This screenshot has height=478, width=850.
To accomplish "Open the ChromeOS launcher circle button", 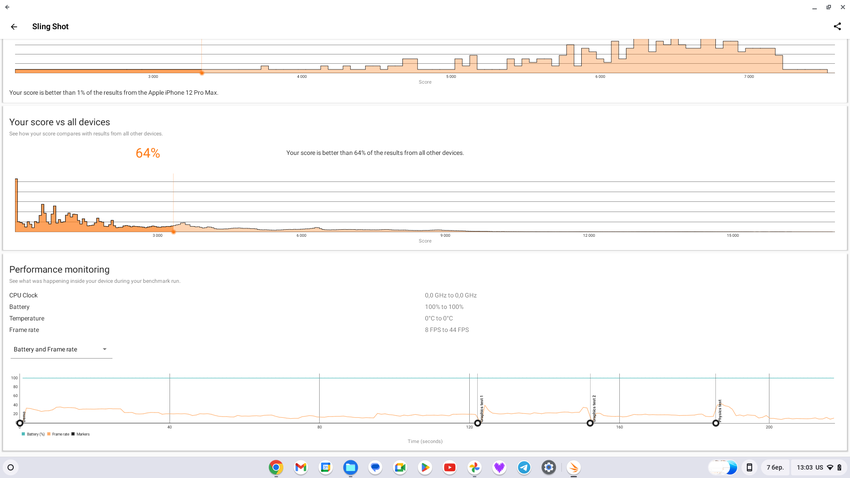I will click(x=11, y=467).
